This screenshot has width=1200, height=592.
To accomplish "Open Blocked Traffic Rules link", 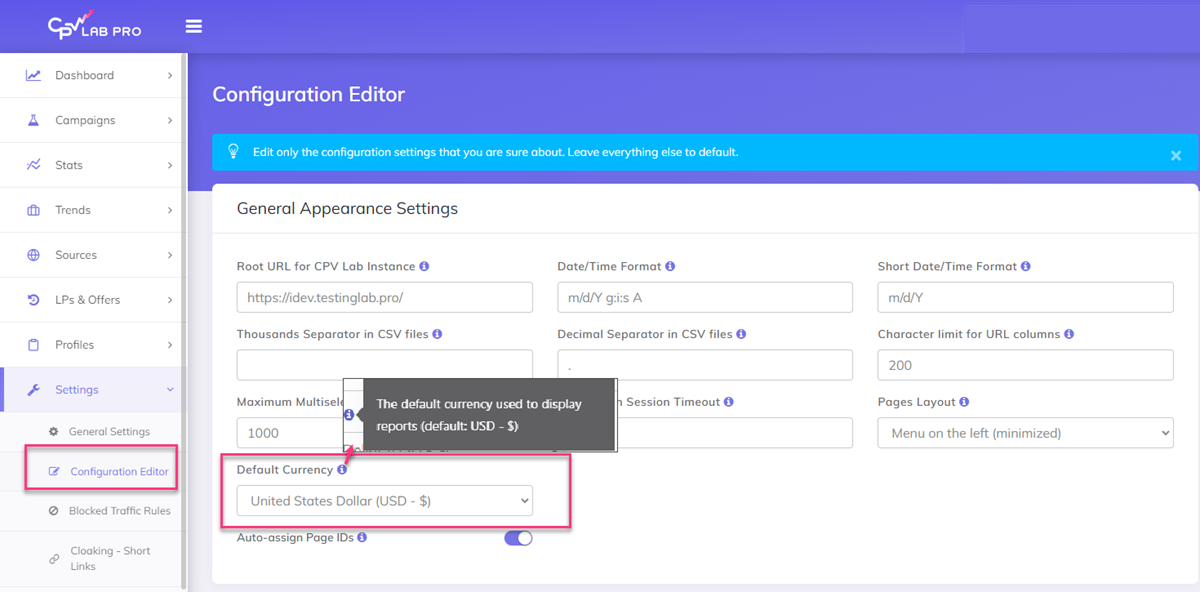I will tap(119, 511).
